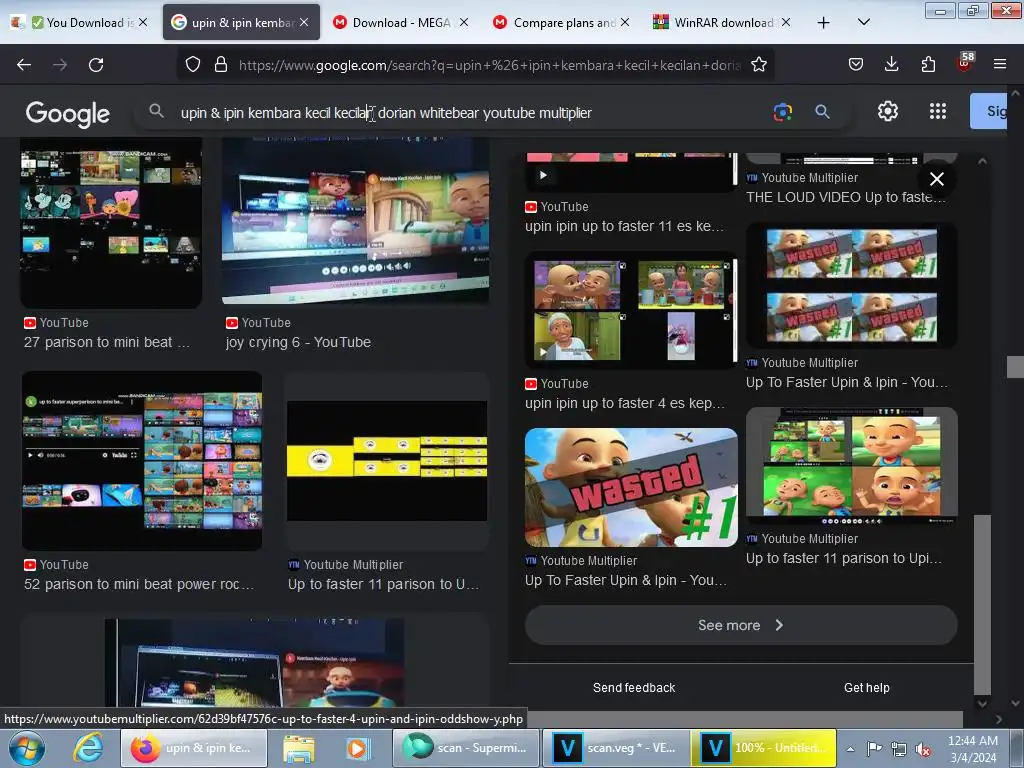Open 'THE LOUD VIDEO Up to faster' link
This screenshot has height=768, width=1024.
pyautogui.click(x=845, y=197)
